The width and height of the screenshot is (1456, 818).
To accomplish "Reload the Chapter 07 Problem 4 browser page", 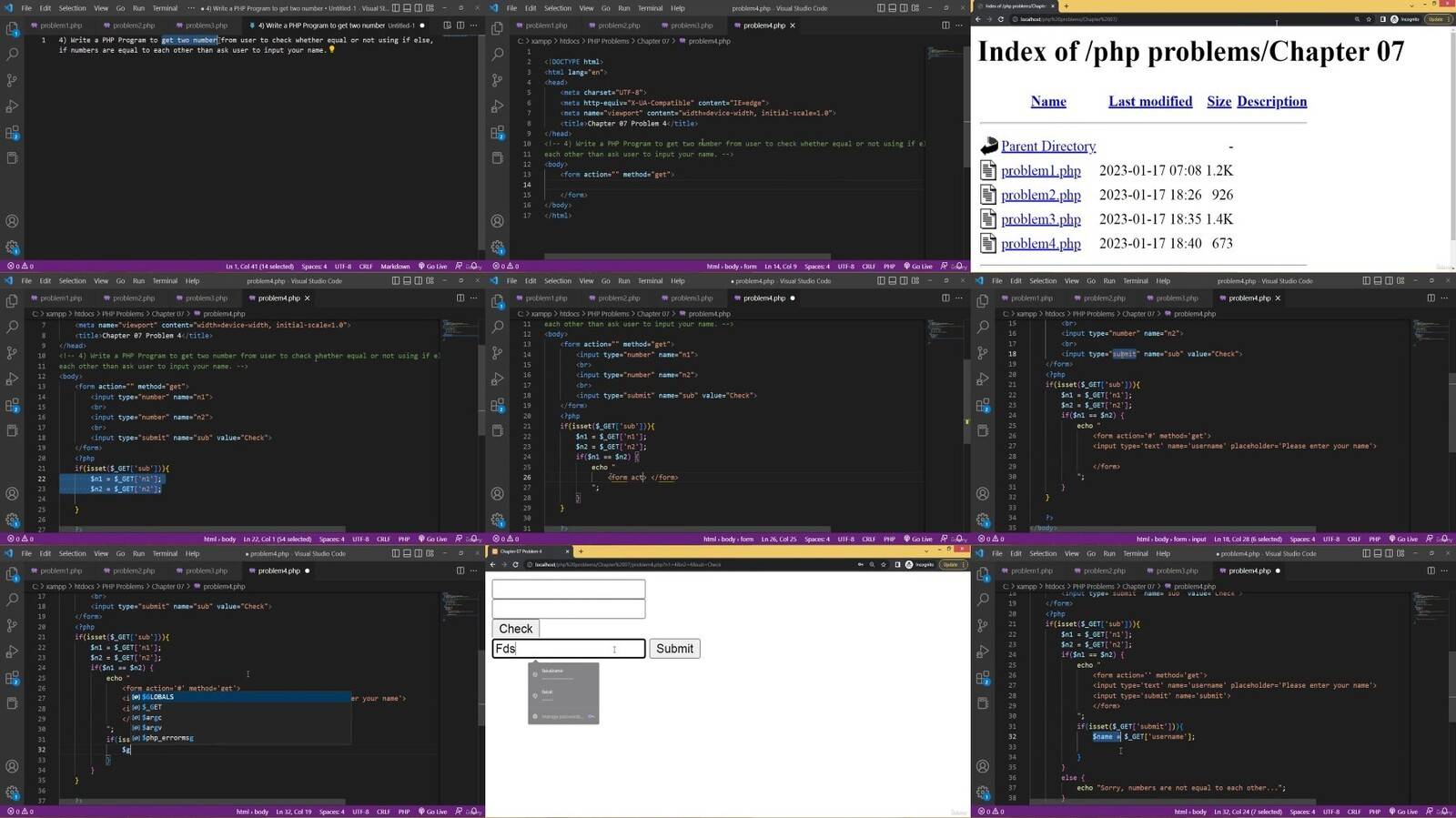I will 515,565.
